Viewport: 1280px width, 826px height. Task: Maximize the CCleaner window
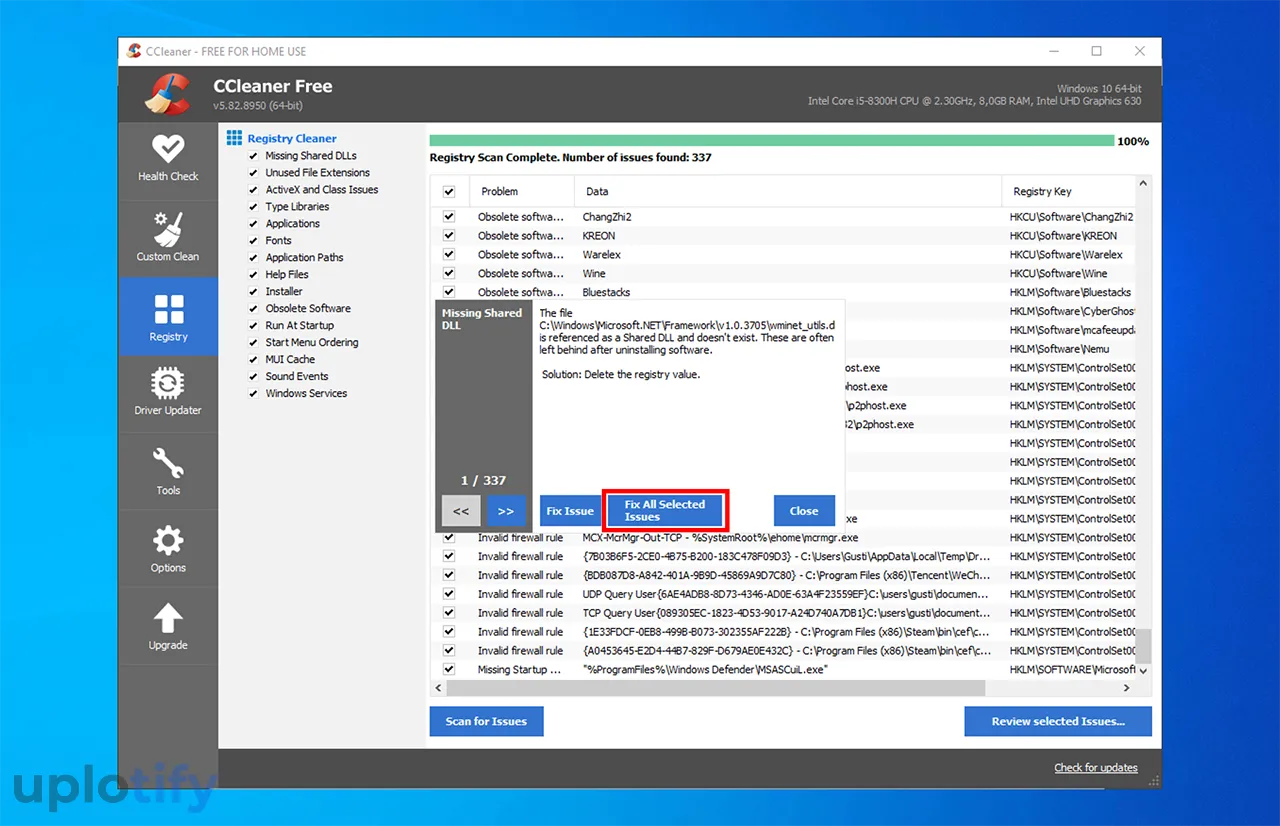point(1096,51)
